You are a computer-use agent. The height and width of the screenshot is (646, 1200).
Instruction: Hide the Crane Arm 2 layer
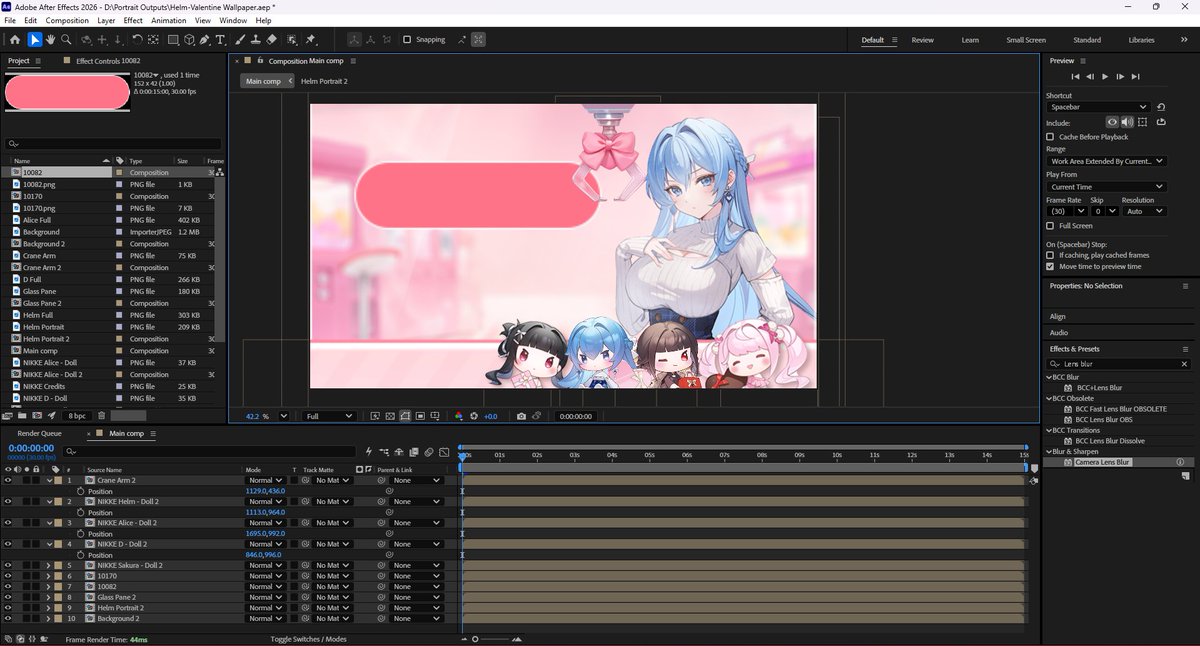click(8, 481)
